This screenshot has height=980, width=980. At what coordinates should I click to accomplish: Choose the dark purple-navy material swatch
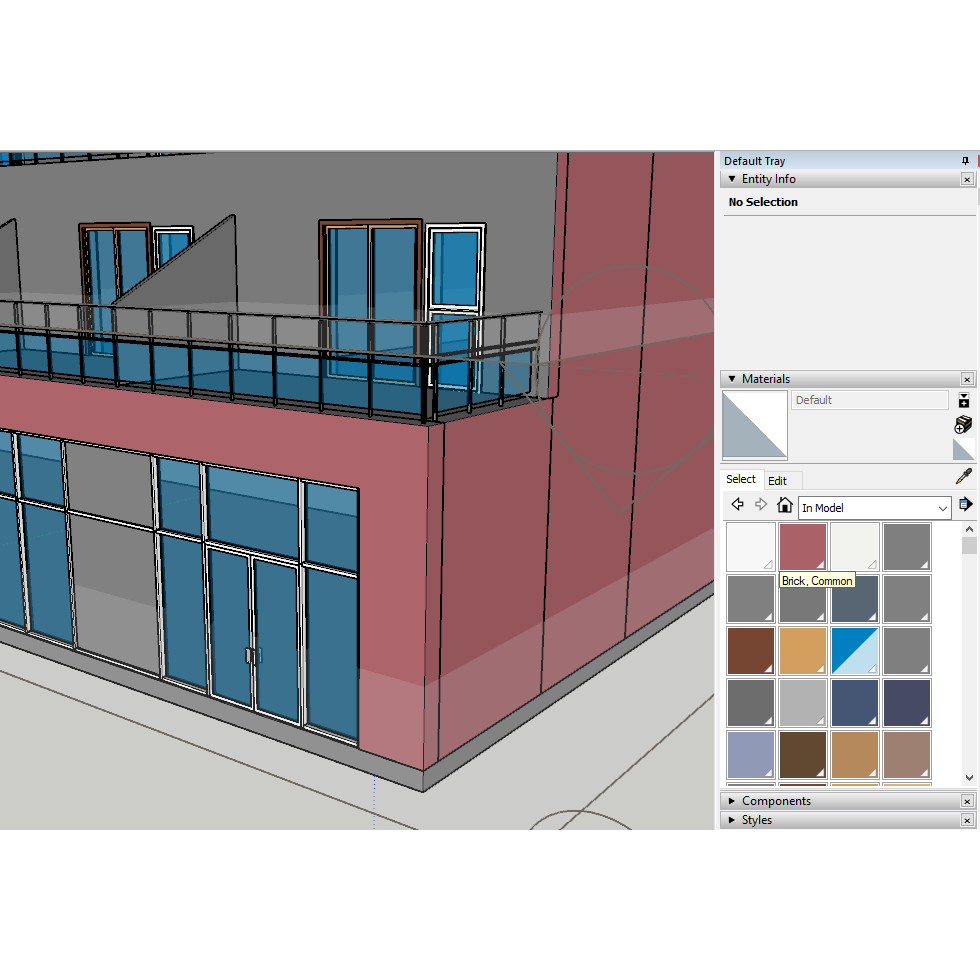coord(906,702)
